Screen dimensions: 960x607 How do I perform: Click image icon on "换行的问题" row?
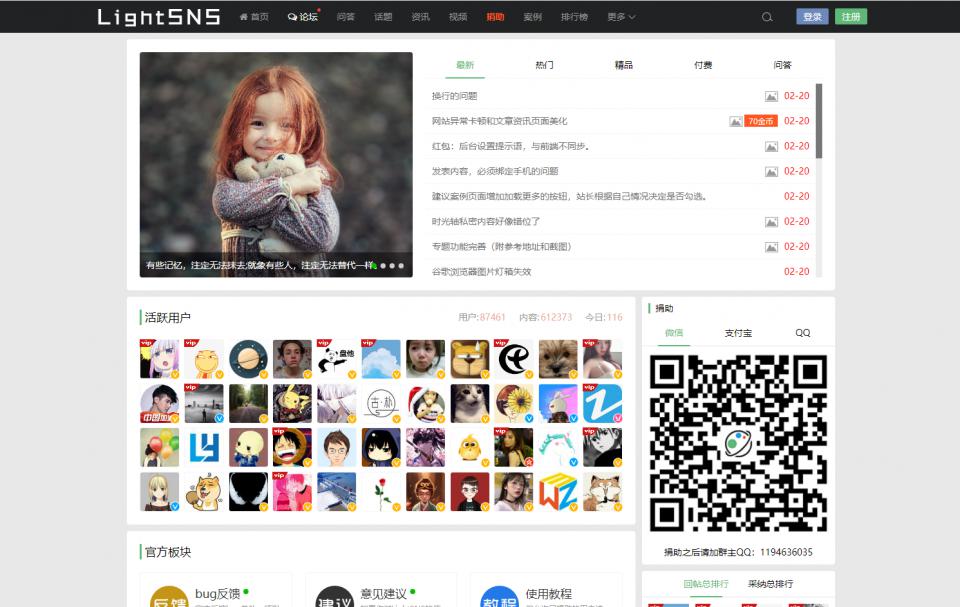click(771, 96)
